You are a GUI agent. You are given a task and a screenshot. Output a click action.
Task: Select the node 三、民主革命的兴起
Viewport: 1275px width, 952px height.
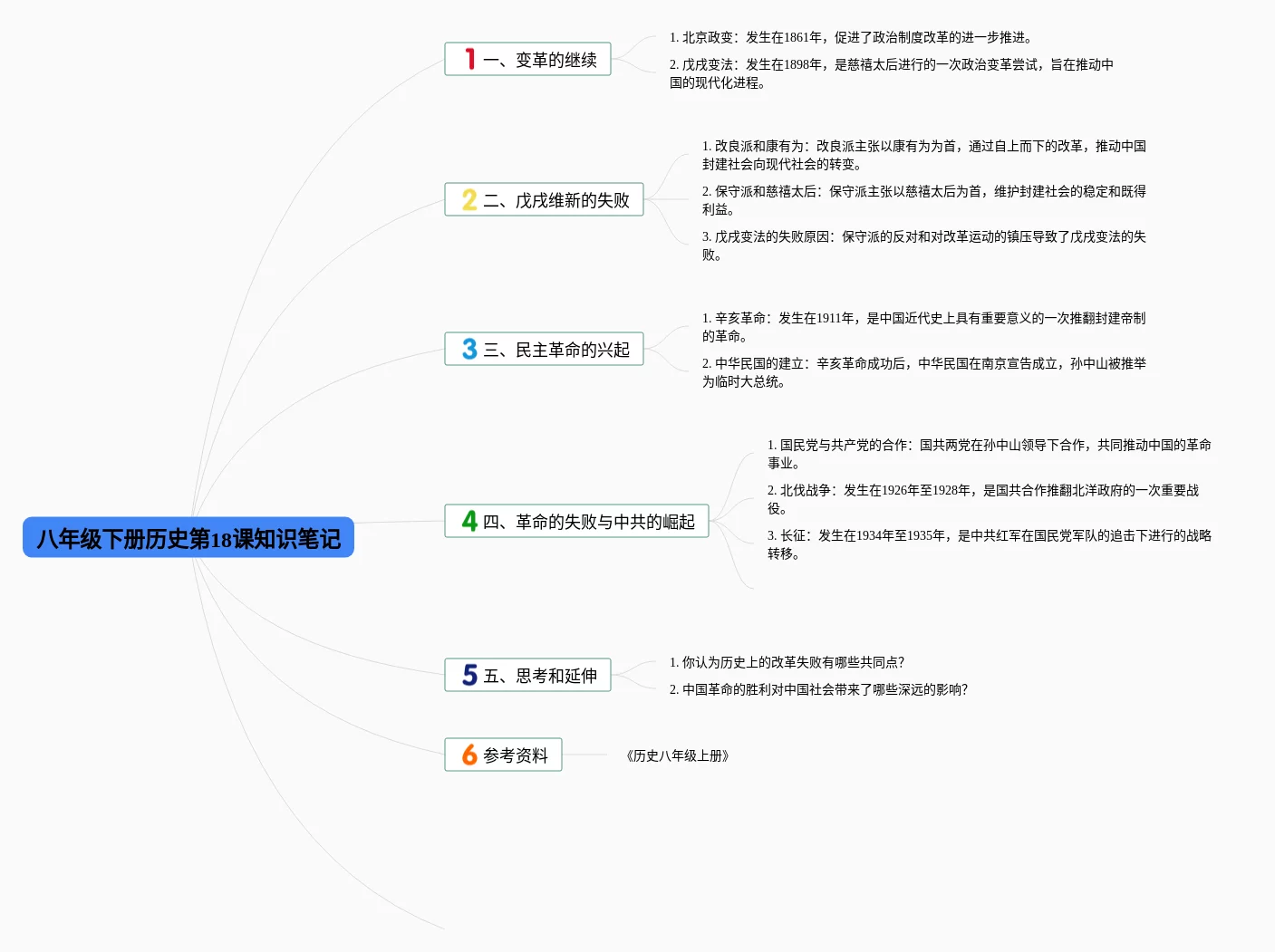(544, 349)
